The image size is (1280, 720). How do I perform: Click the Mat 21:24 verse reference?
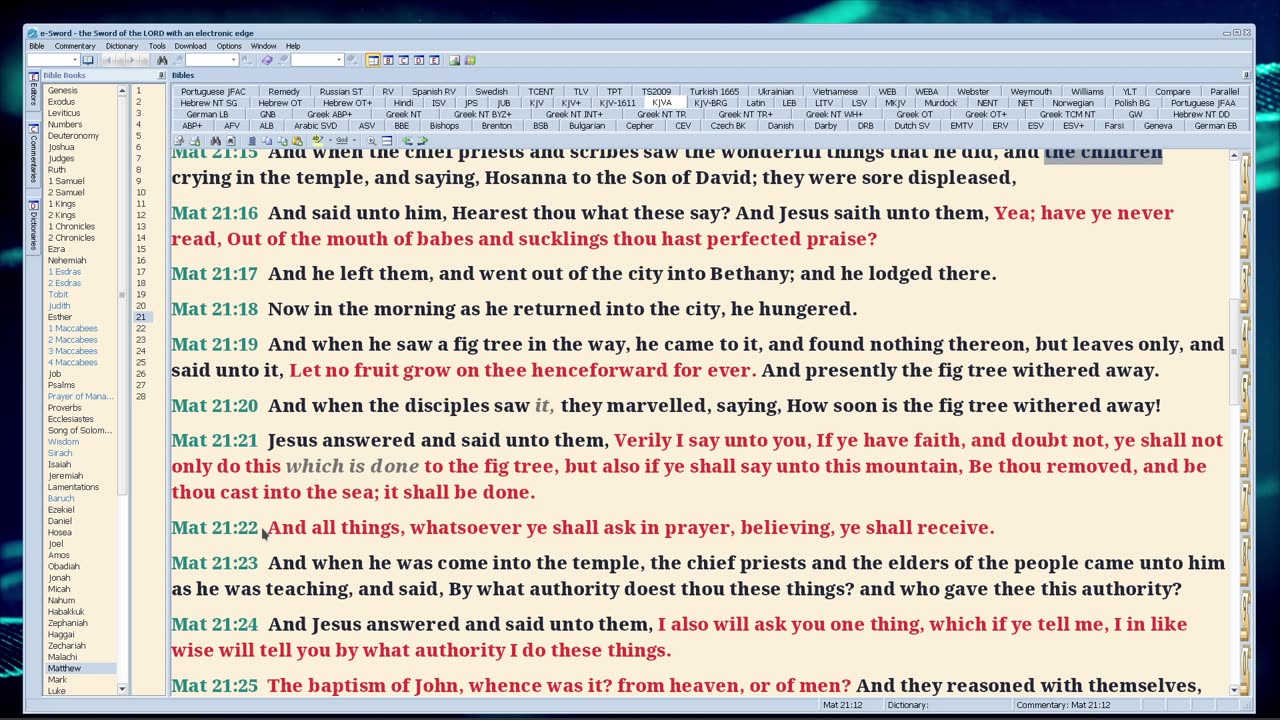(x=214, y=624)
